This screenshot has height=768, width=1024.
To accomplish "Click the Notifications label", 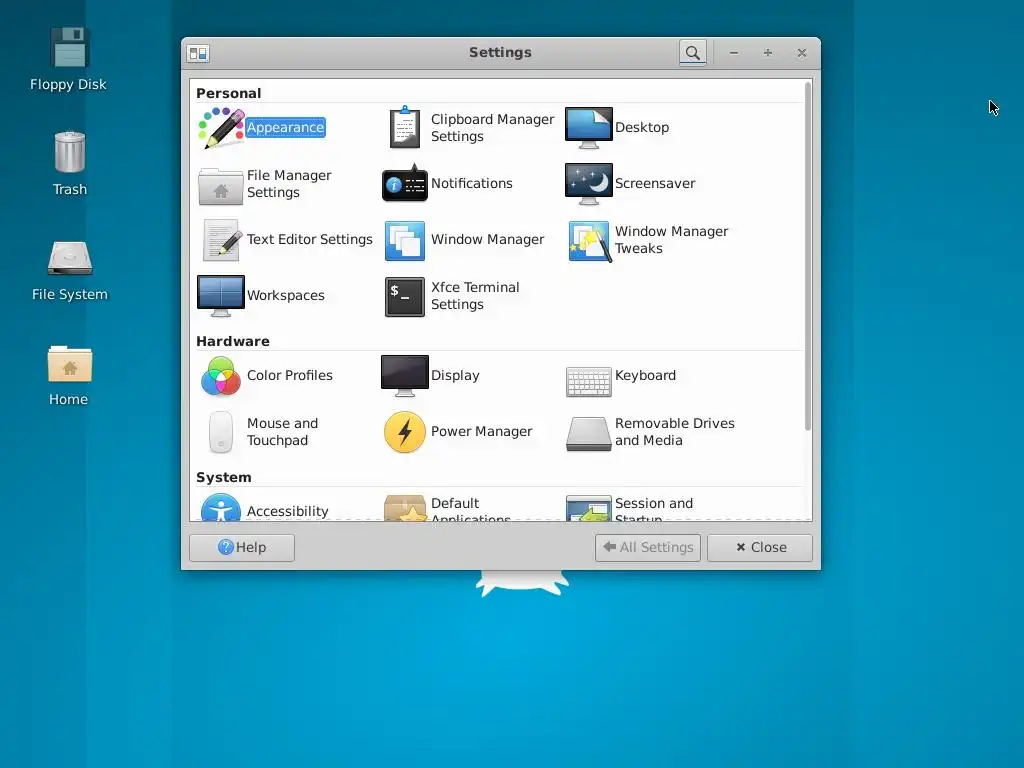I will pos(472,184).
